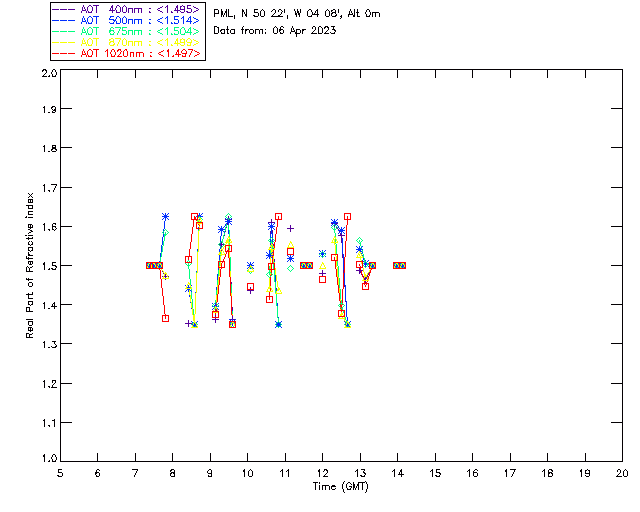
Task: Click red square marker below 1.4 before hour 8
Action: (165, 318)
